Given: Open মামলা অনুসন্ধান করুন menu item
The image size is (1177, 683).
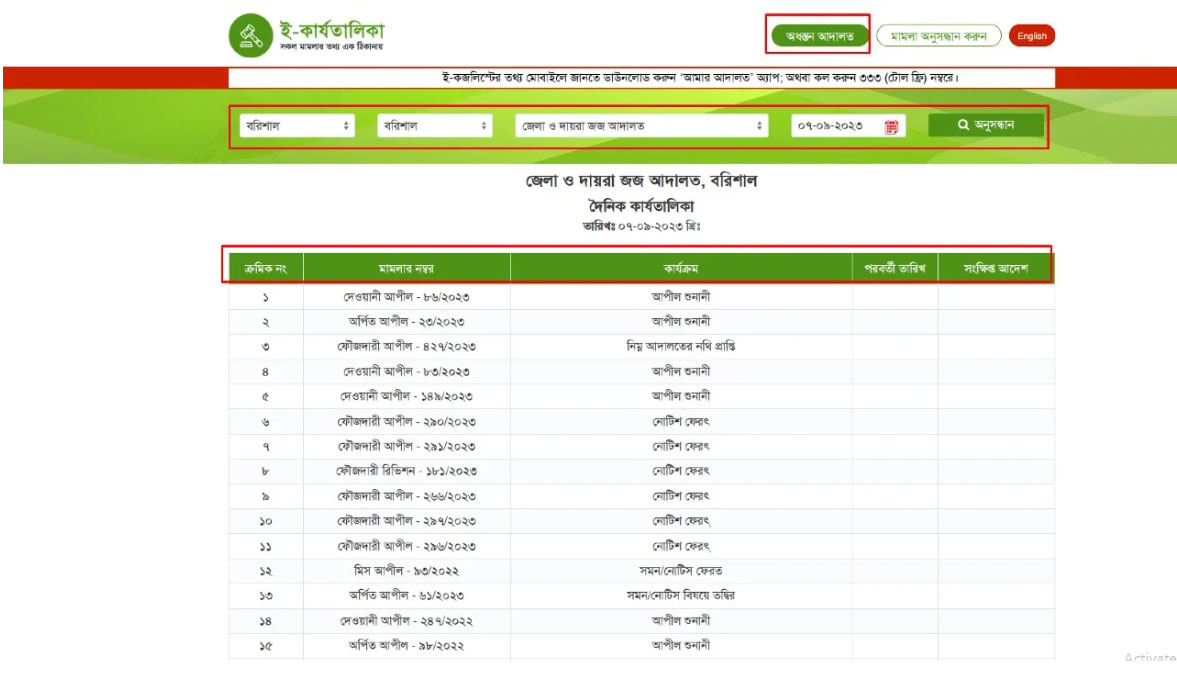Looking at the screenshot, I should 939,37.
